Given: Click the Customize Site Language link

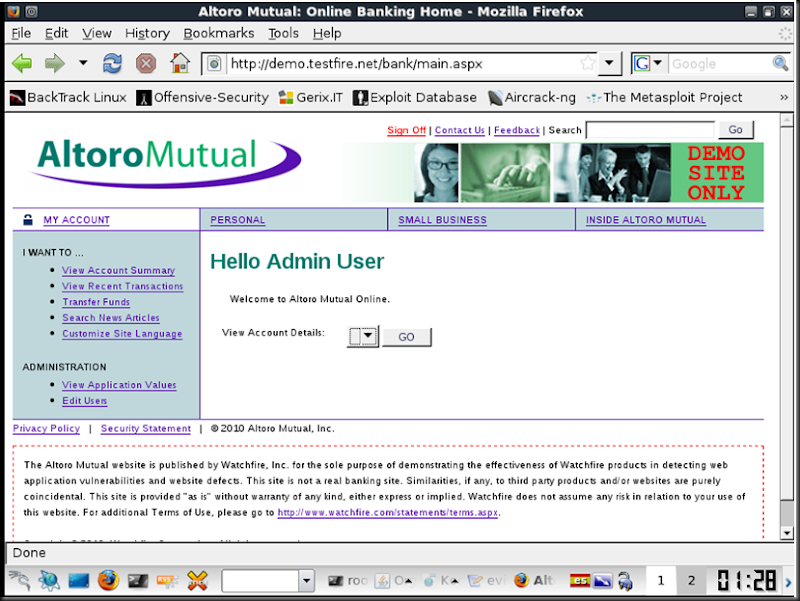Looking at the screenshot, I should [122, 334].
